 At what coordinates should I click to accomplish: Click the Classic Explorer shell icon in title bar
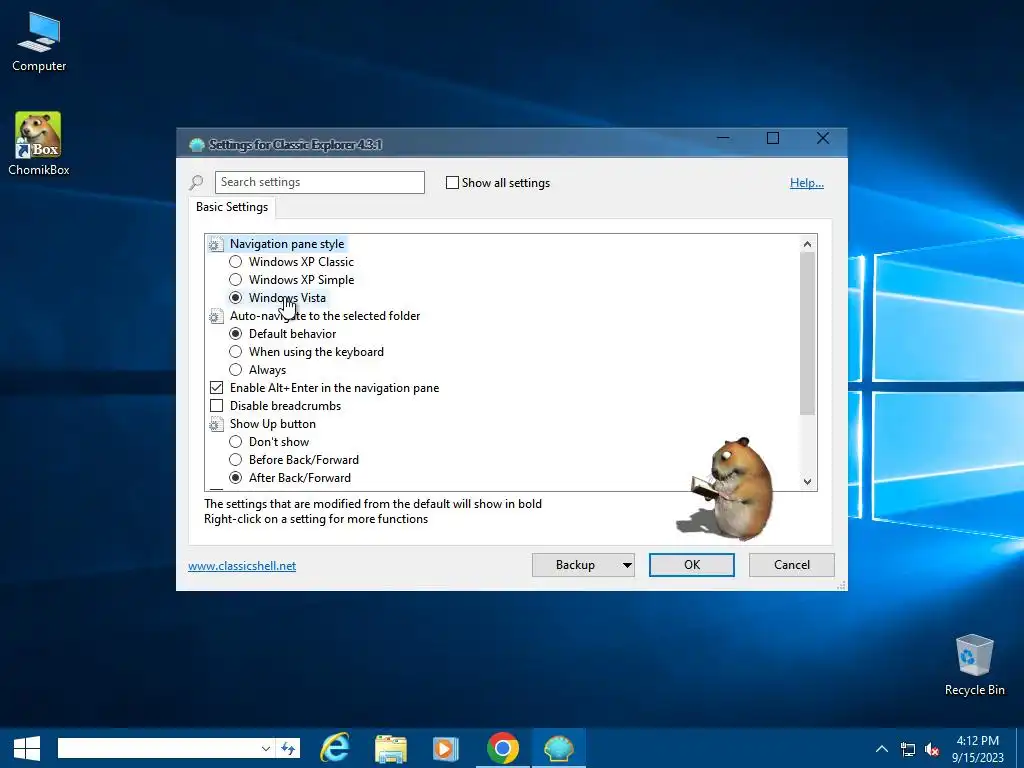[197, 145]
